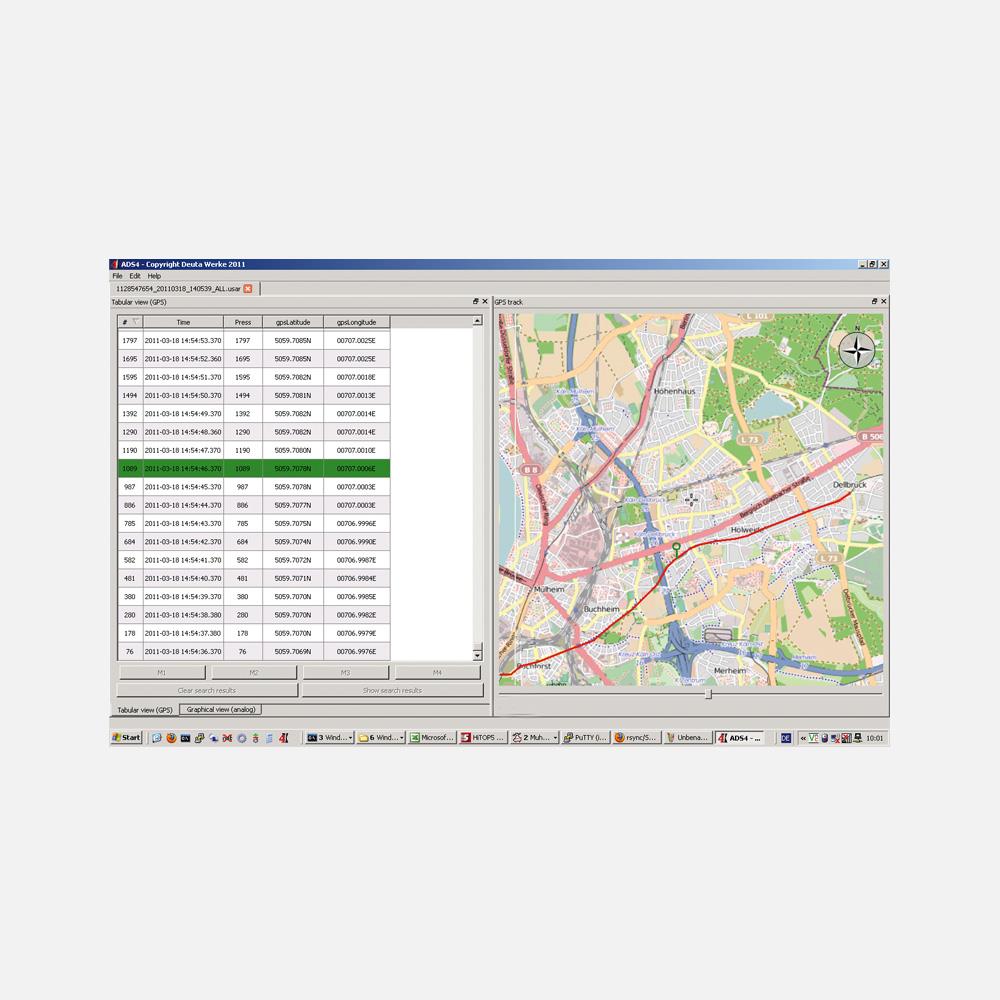Click longitude cell 00707.0018E
Screen dimensions: 1000x1000
tap(357, 377)
